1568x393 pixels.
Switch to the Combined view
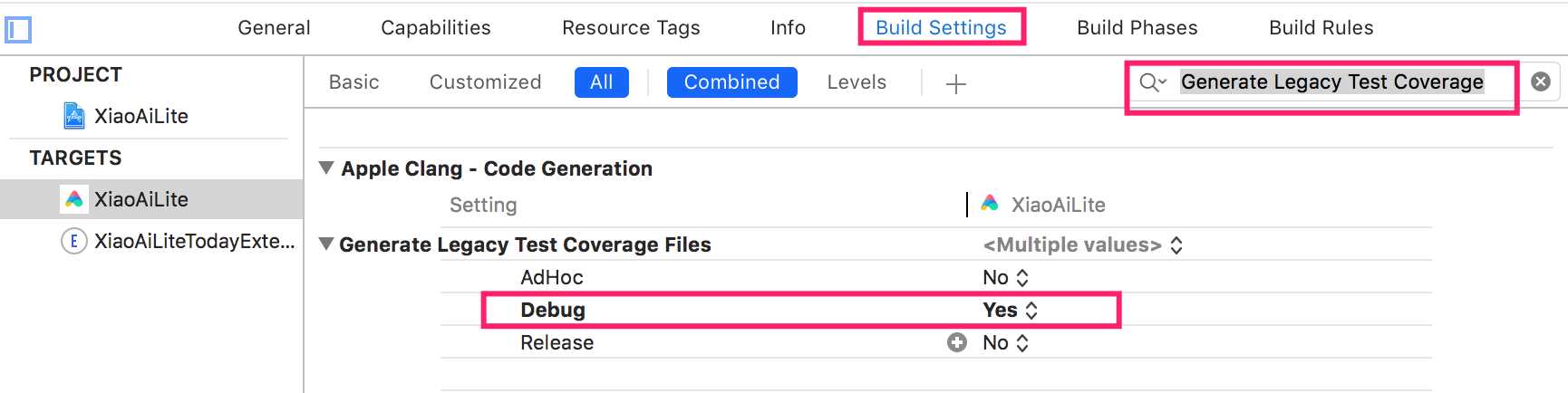[x=732, y=82]
